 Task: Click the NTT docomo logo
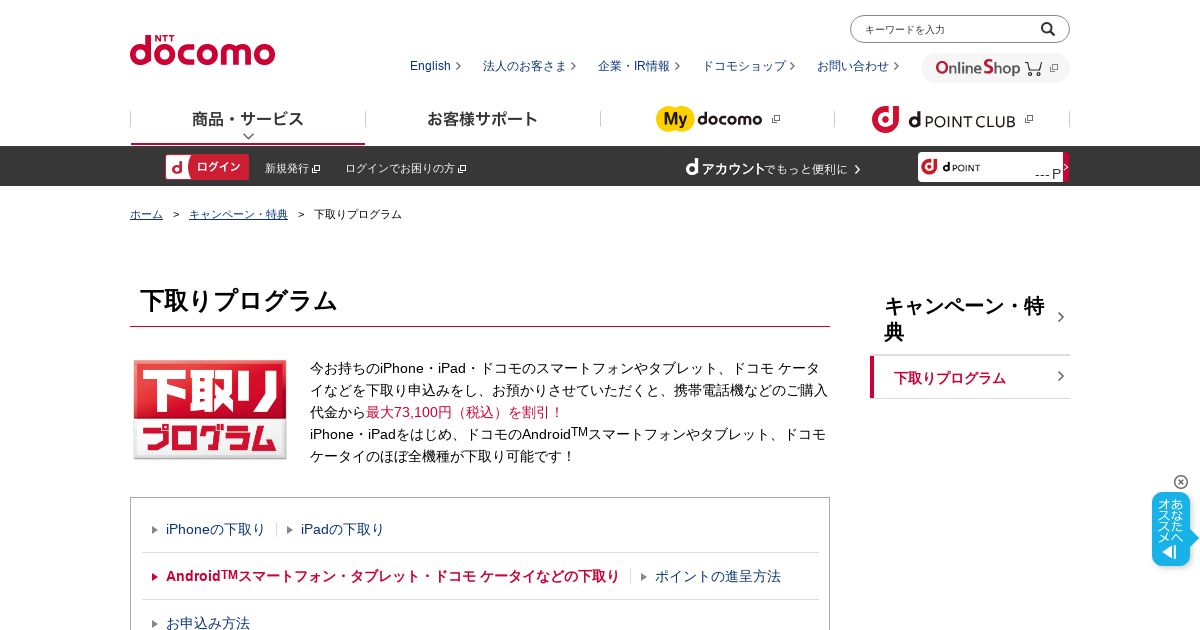202,50
